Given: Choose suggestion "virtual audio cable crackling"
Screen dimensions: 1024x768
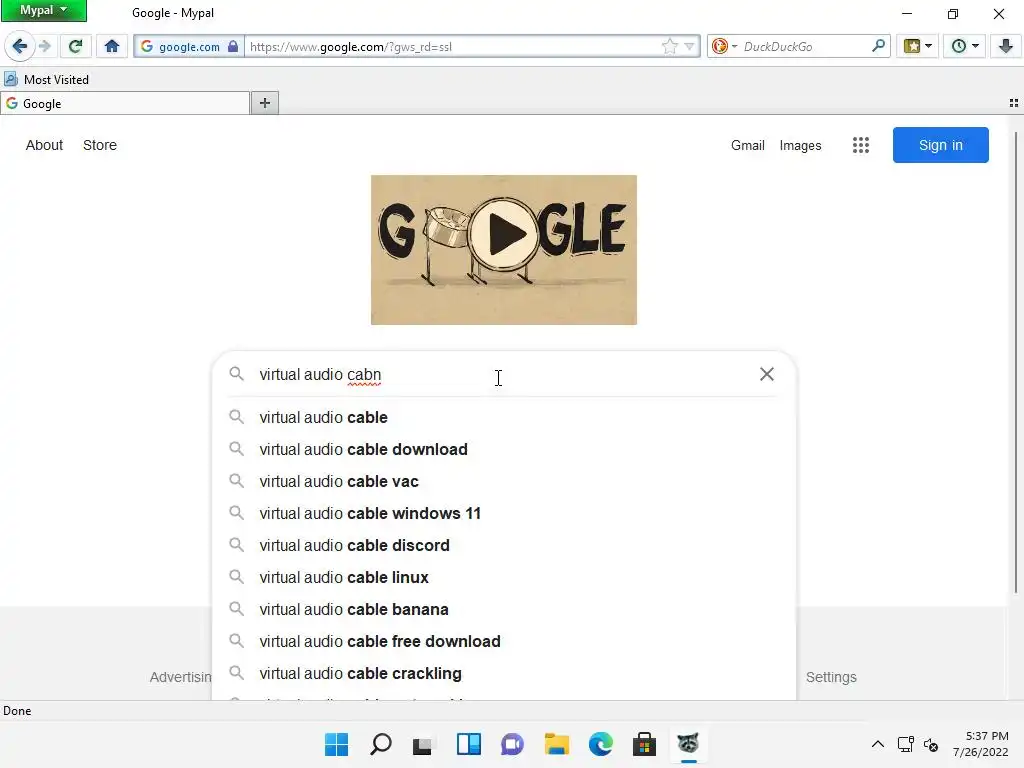Looking at the screenshot, I should (x=504, y=673).
